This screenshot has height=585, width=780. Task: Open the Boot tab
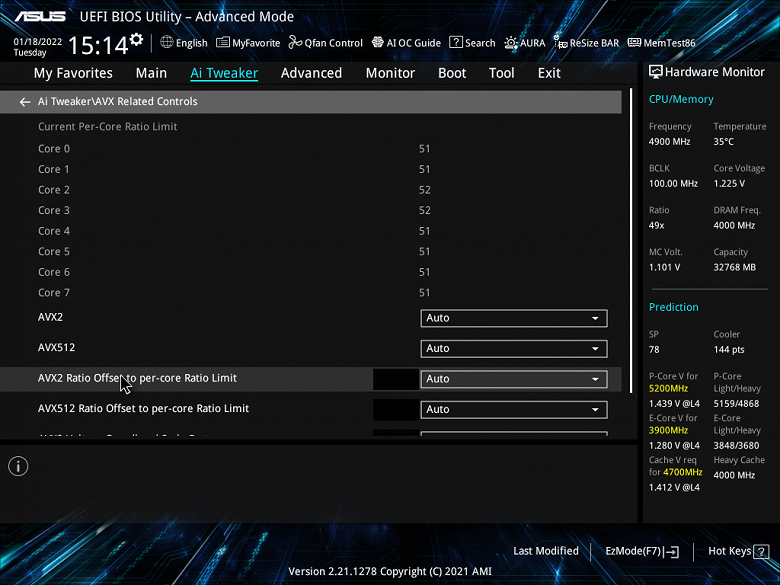(452, 73)
